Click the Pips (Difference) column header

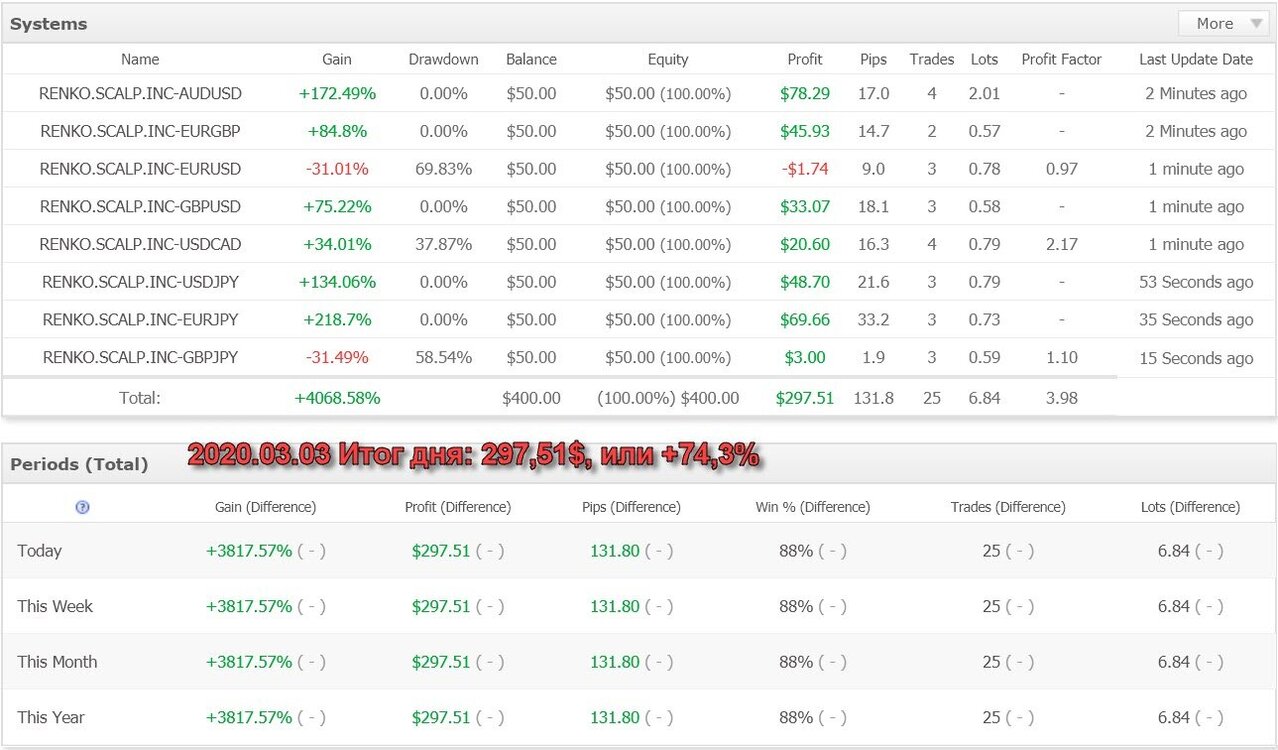[631, 507]
